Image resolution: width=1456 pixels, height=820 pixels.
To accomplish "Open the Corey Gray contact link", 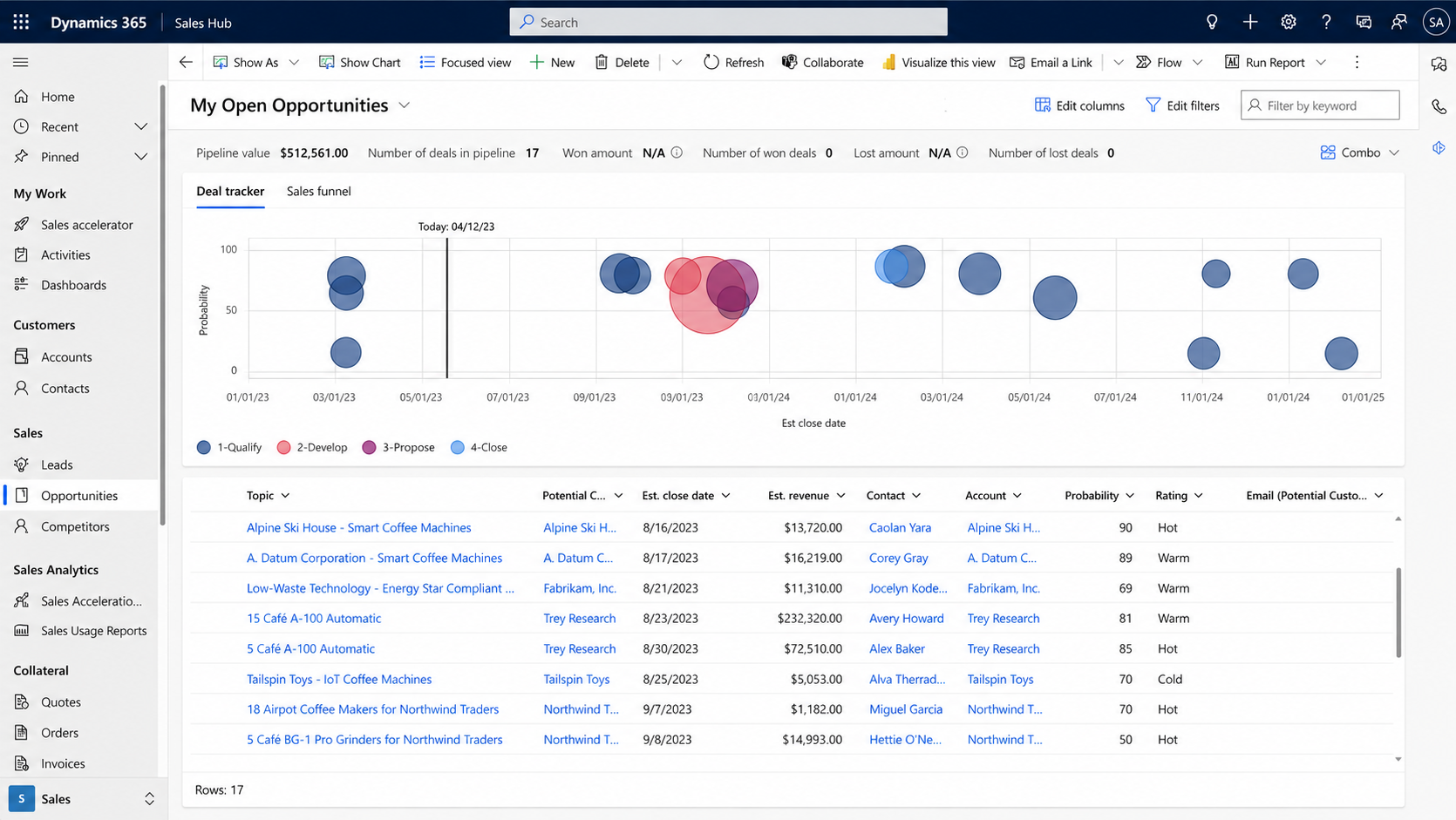I will click(898, 558).
